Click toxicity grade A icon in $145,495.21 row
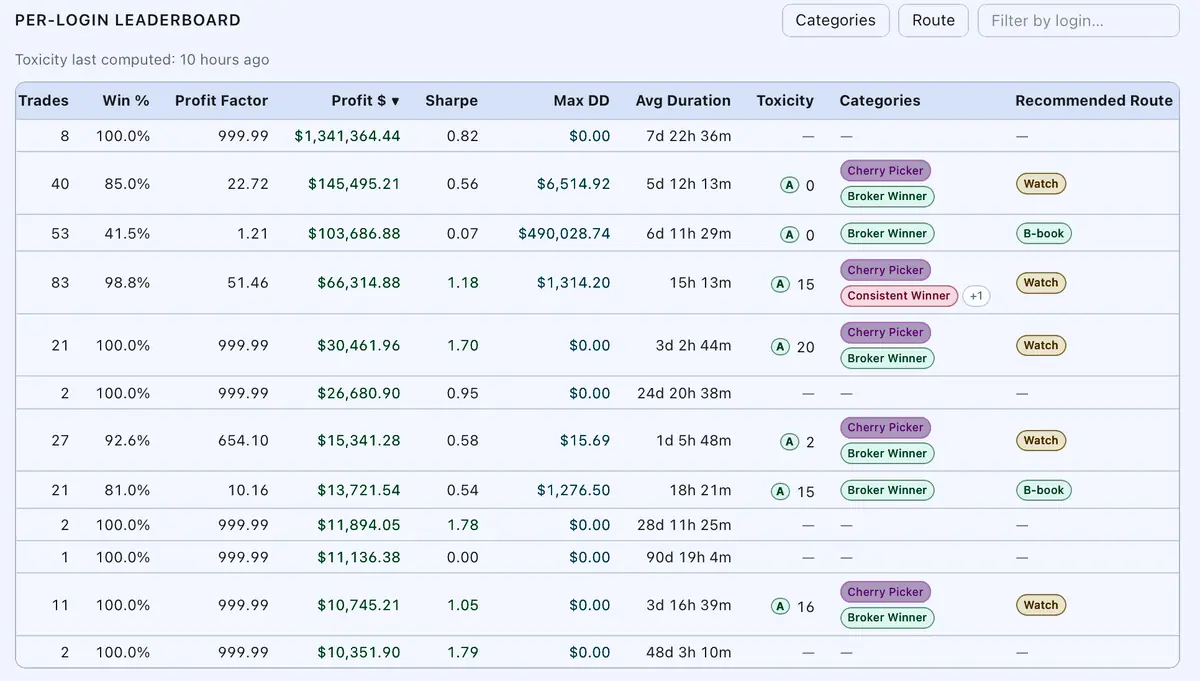The height and width of the screenshot is (681, 1200). [x=789, y=185]
